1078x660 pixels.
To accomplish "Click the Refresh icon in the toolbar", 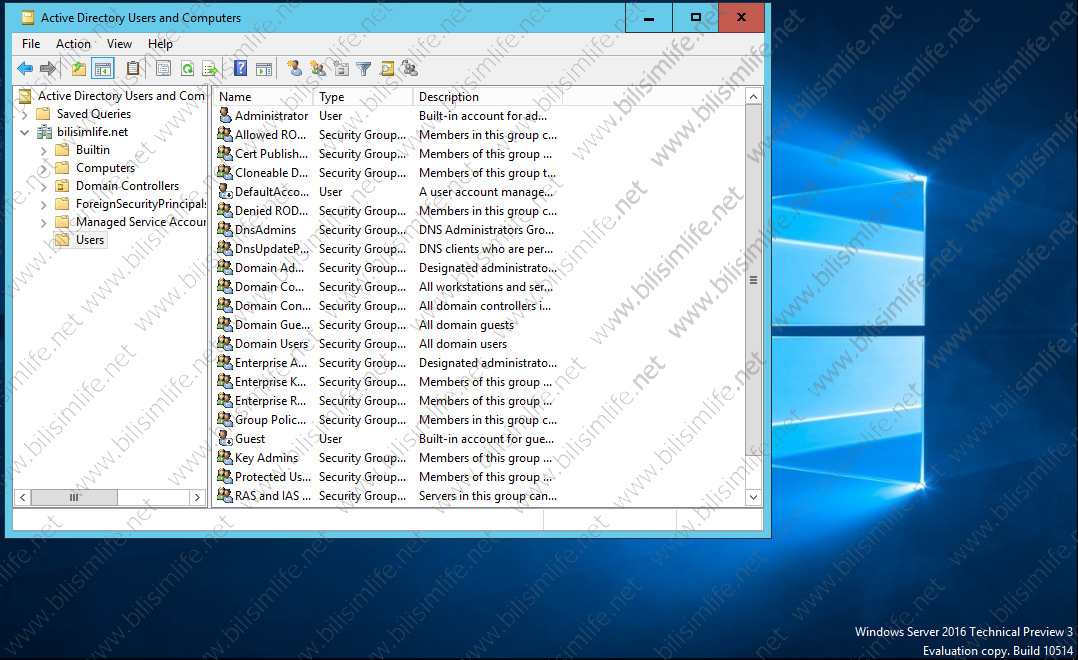I will click(189, 67).
